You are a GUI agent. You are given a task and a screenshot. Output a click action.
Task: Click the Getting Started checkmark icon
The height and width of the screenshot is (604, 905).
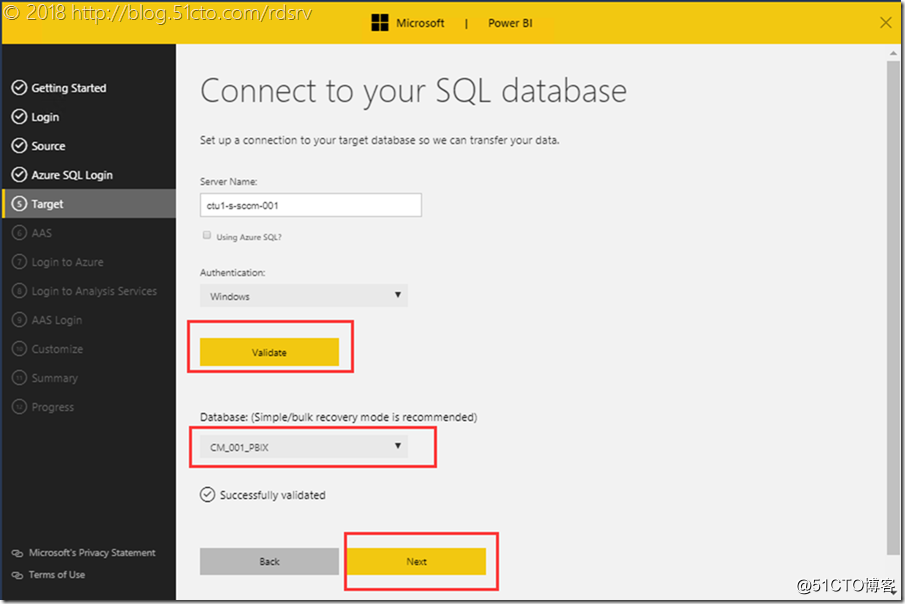[19, 88]
